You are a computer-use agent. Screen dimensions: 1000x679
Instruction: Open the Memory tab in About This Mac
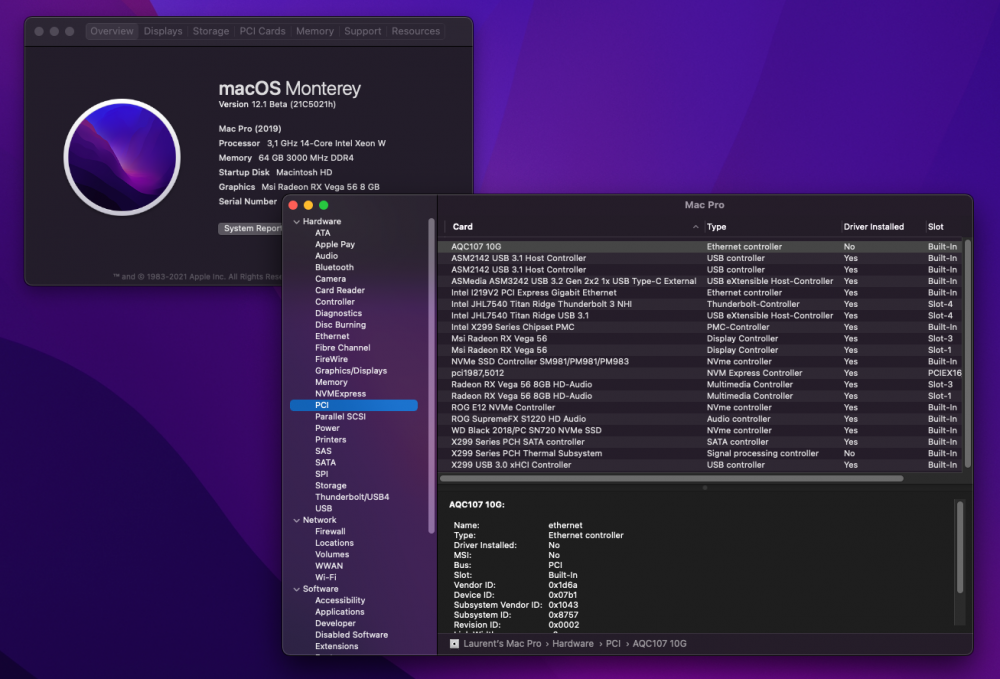tap(314, 31)
